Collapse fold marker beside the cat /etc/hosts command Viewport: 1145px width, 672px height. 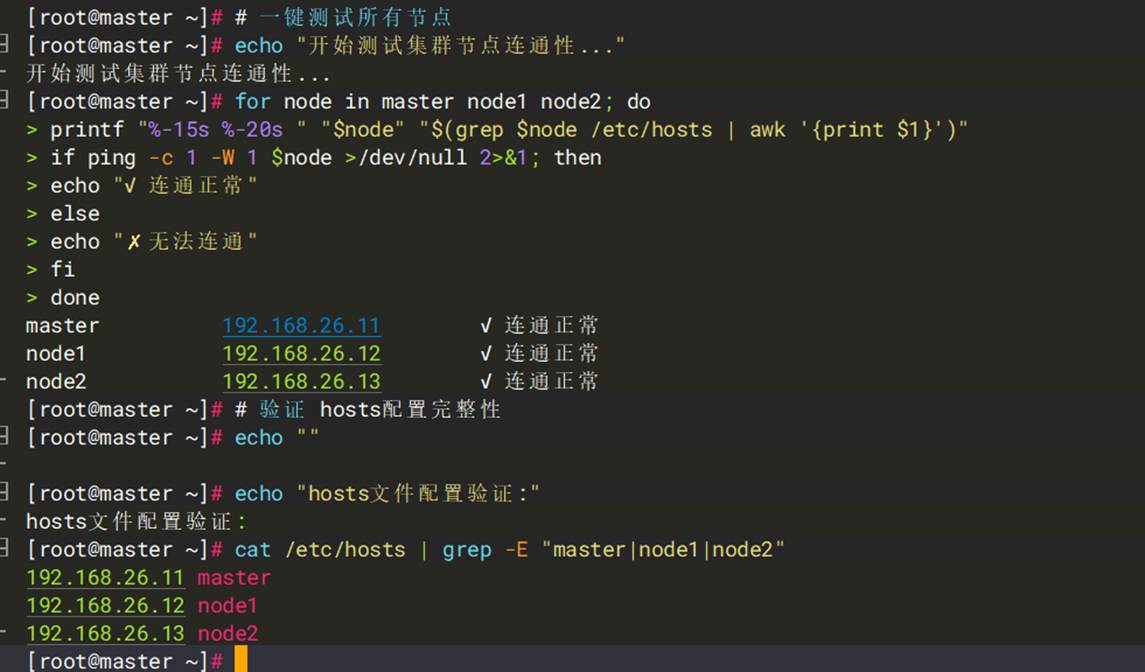click(4, 549)
